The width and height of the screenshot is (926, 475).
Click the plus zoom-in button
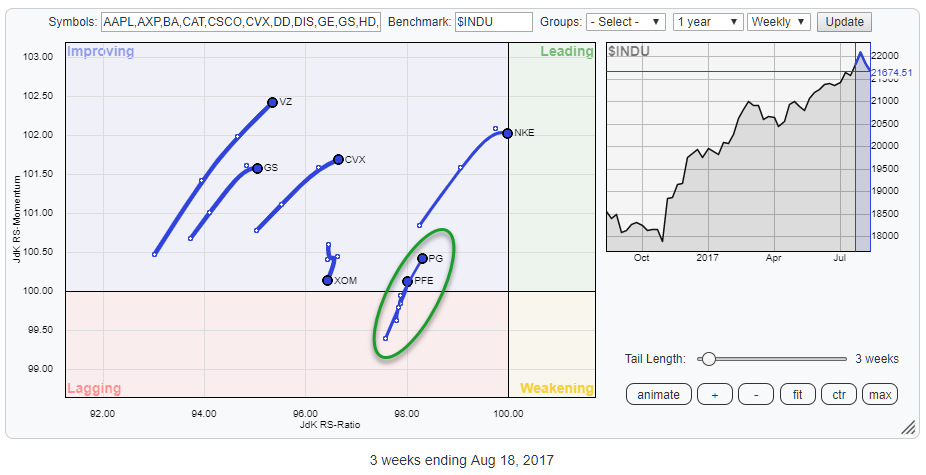point(715,395)
